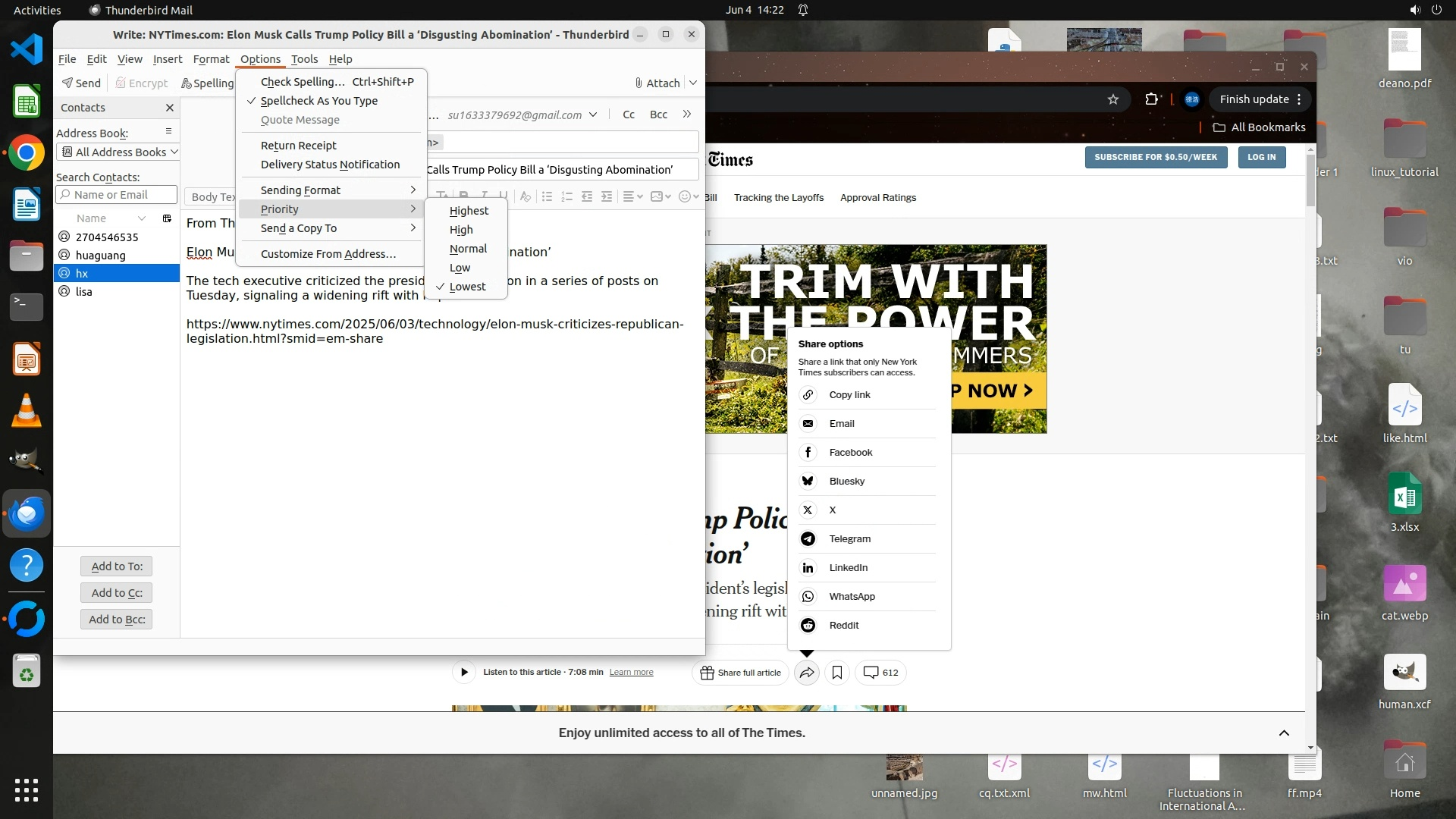Click the Chrome bookmark star icon
The height and width of the screenshot is (819, 1456).
point(1112,99)
